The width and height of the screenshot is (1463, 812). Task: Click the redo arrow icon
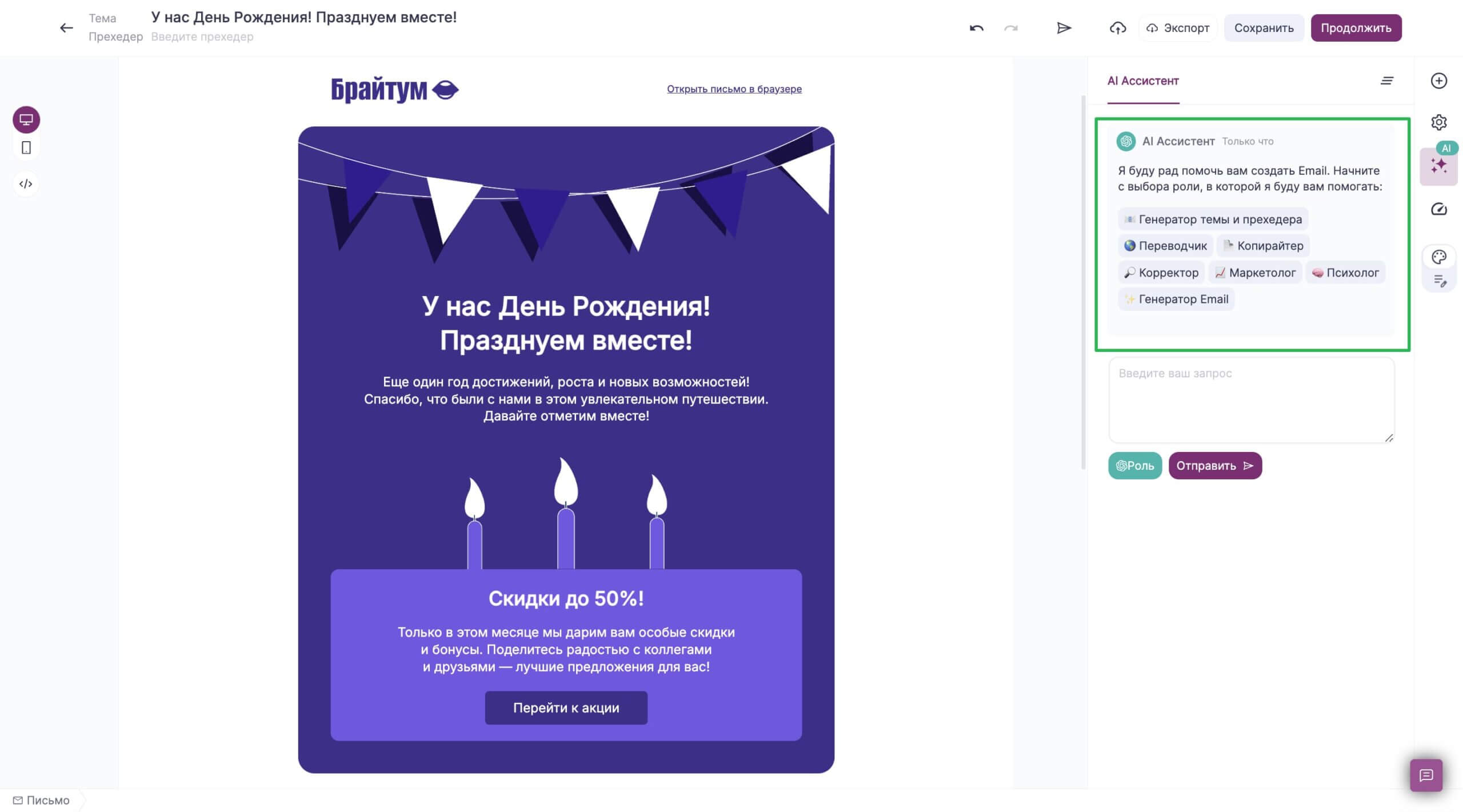1011,28
